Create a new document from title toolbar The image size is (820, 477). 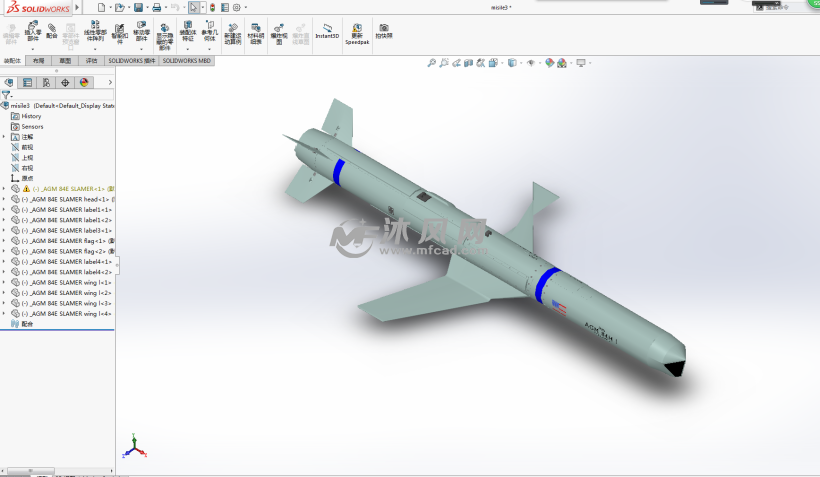click(x=101, y=7)
